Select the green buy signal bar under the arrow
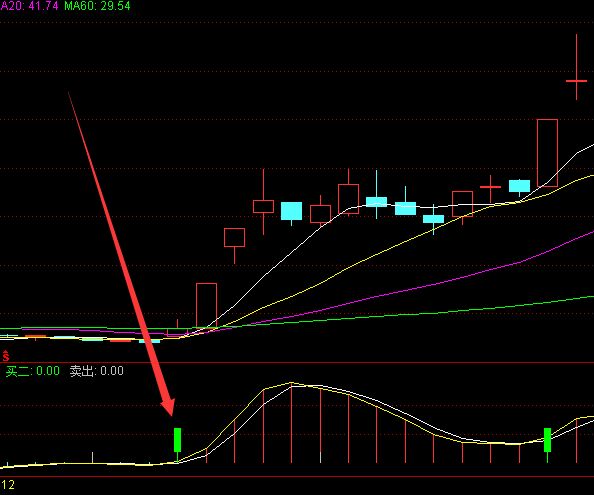The width and height of the screenshot is (594, 495). [x=177, y=440]
